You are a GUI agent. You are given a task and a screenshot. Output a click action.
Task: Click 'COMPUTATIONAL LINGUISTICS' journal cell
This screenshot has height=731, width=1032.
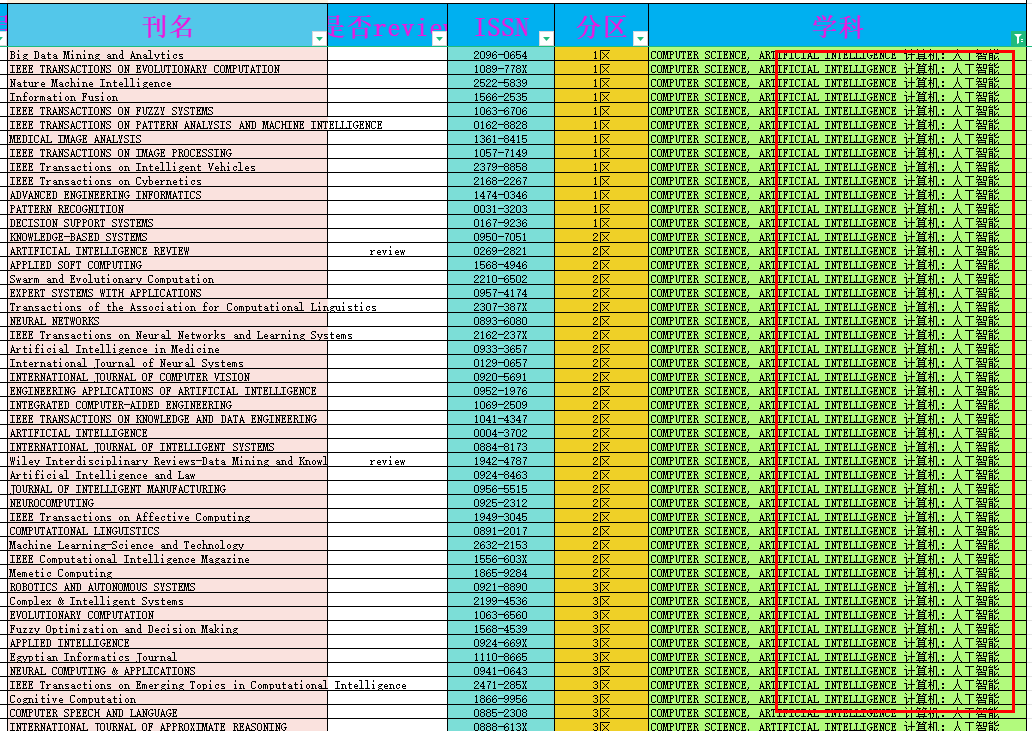point(167,531)
